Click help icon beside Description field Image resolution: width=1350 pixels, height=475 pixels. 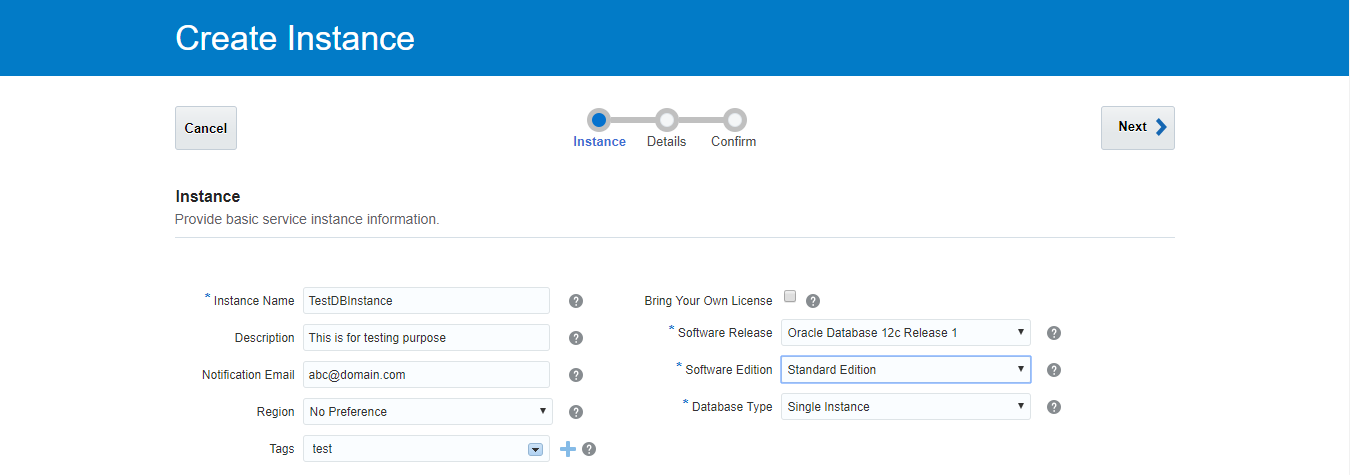(576, 338)
